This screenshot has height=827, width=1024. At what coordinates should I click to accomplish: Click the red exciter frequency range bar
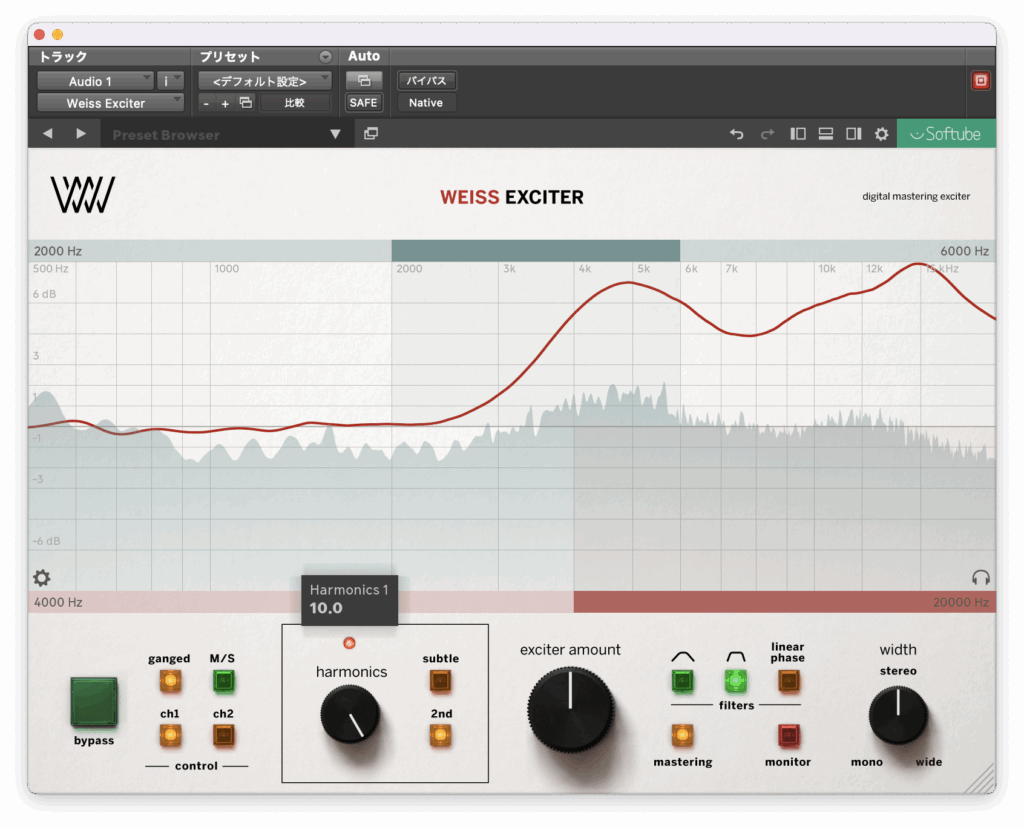tap(784, 602)
